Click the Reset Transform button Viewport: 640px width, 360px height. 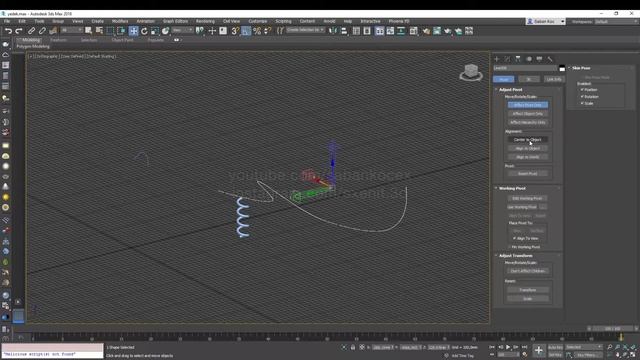[x=528, y=290]
